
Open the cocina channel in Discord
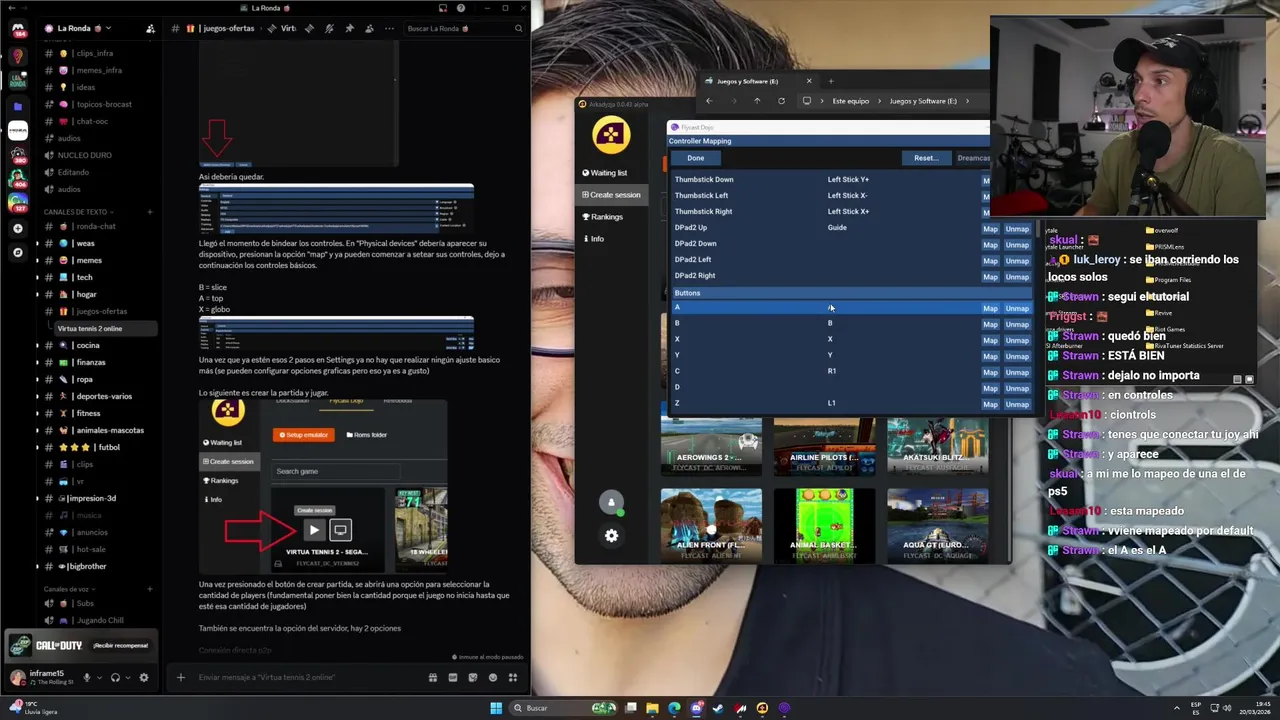[x=93, y=345]
